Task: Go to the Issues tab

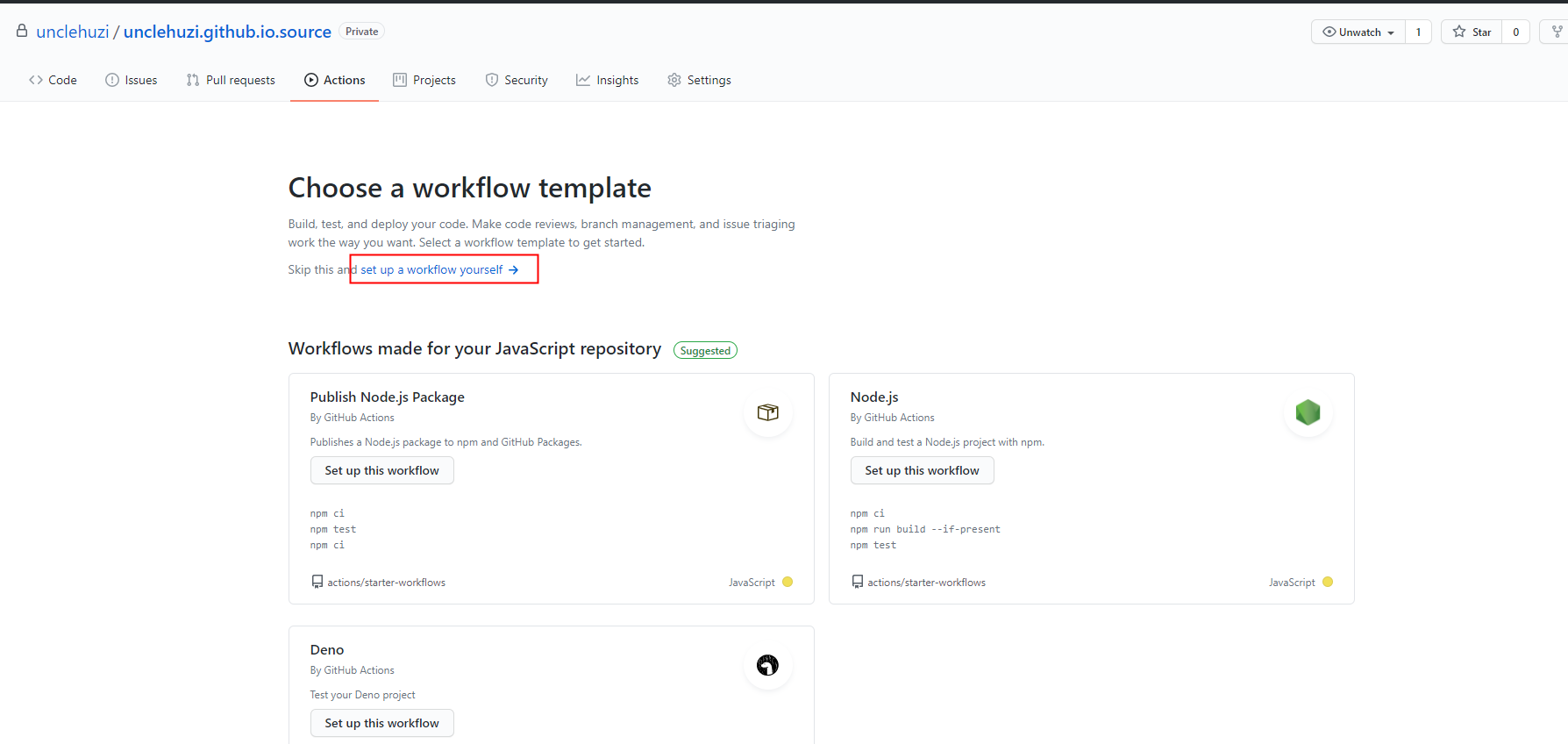Action: click(x=132, y=80)
